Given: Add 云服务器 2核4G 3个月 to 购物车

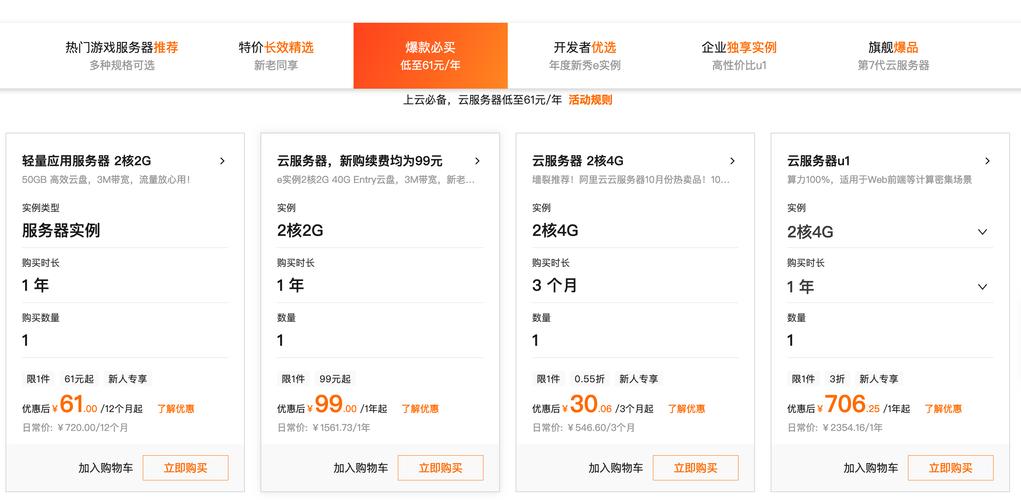Looking at the screenshot, I should pos(616,468).
